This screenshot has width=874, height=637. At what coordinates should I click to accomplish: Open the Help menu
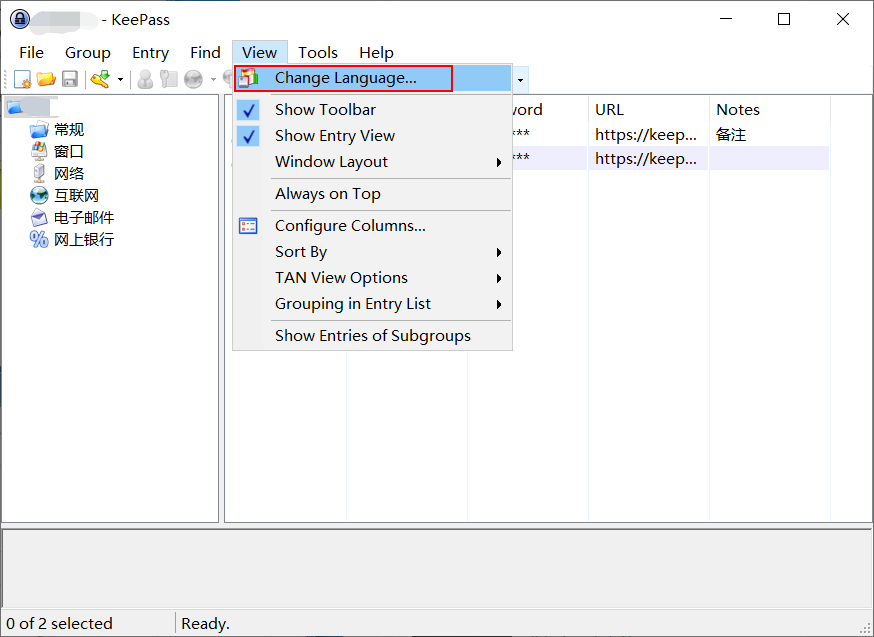[x=376, y=52]
